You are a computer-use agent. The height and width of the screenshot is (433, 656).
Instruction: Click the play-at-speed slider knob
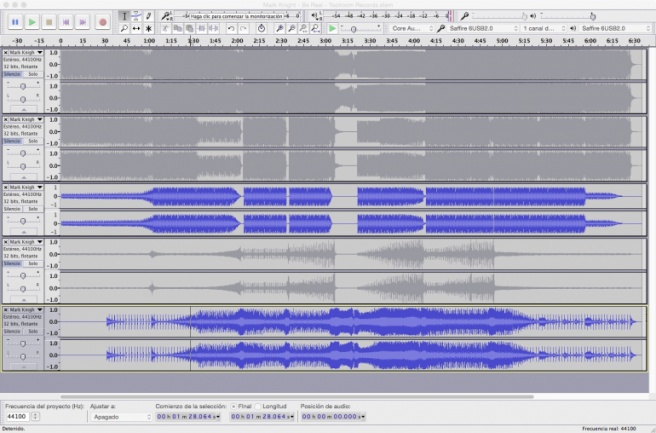[354, 29]
